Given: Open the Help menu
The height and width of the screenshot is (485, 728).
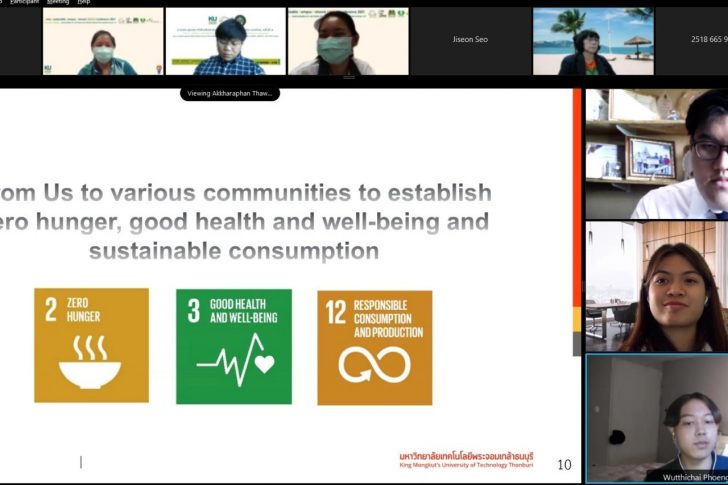Looking at the screenshot, I should (x=84, y=2).
